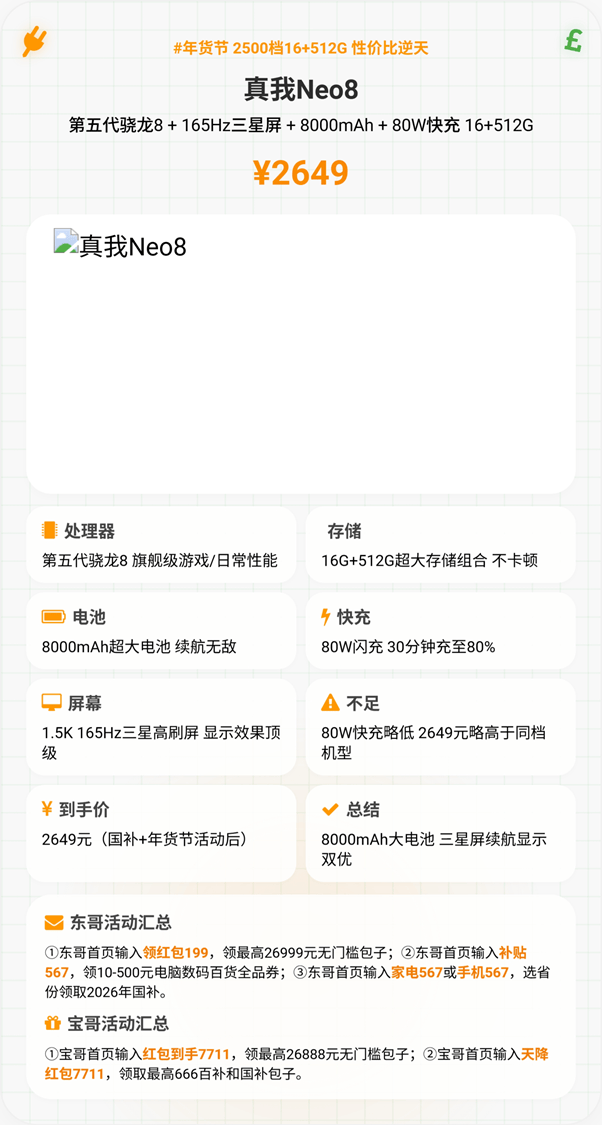This screenshot has height=1125, width=602.
Task: Click the green pound sign icon
Action: (573, 40)
